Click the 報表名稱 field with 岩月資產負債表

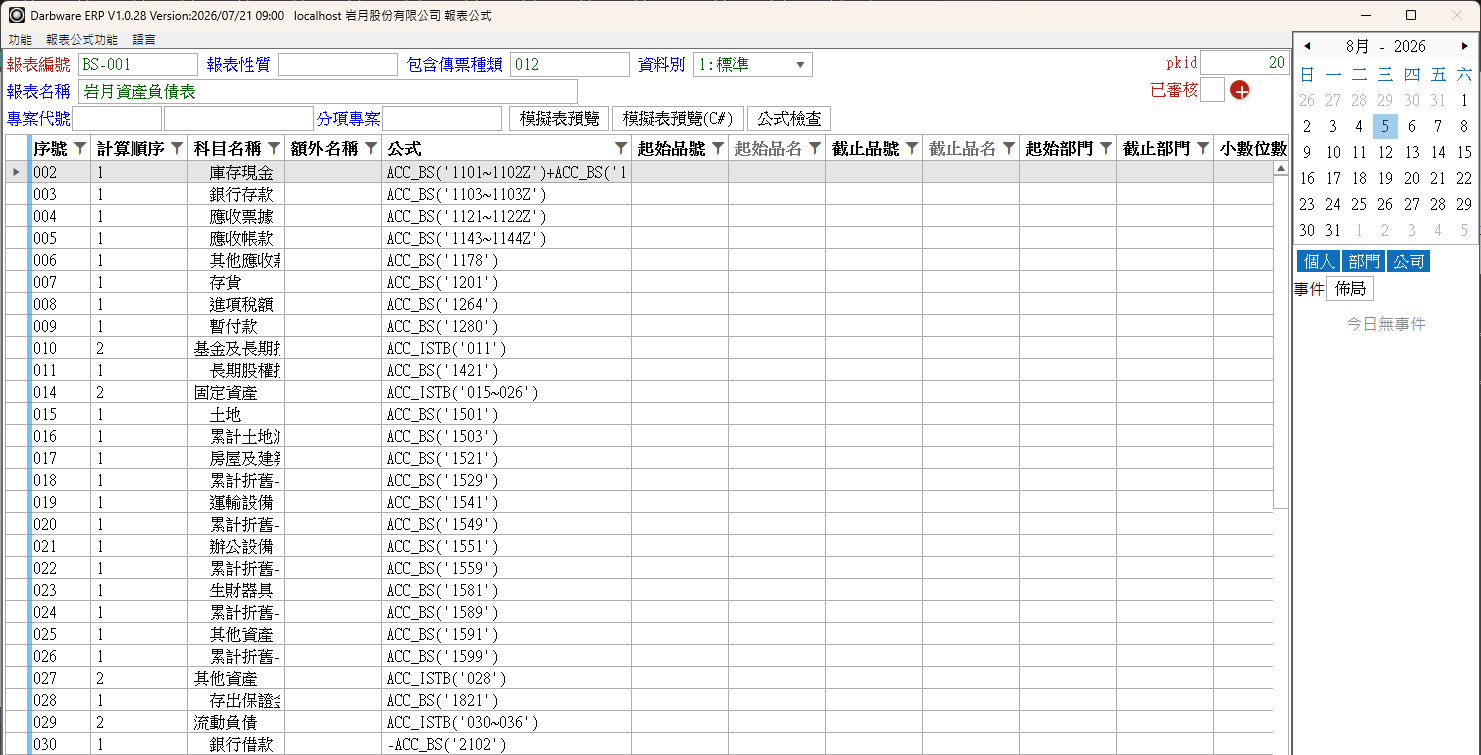(x=328, y=91)
